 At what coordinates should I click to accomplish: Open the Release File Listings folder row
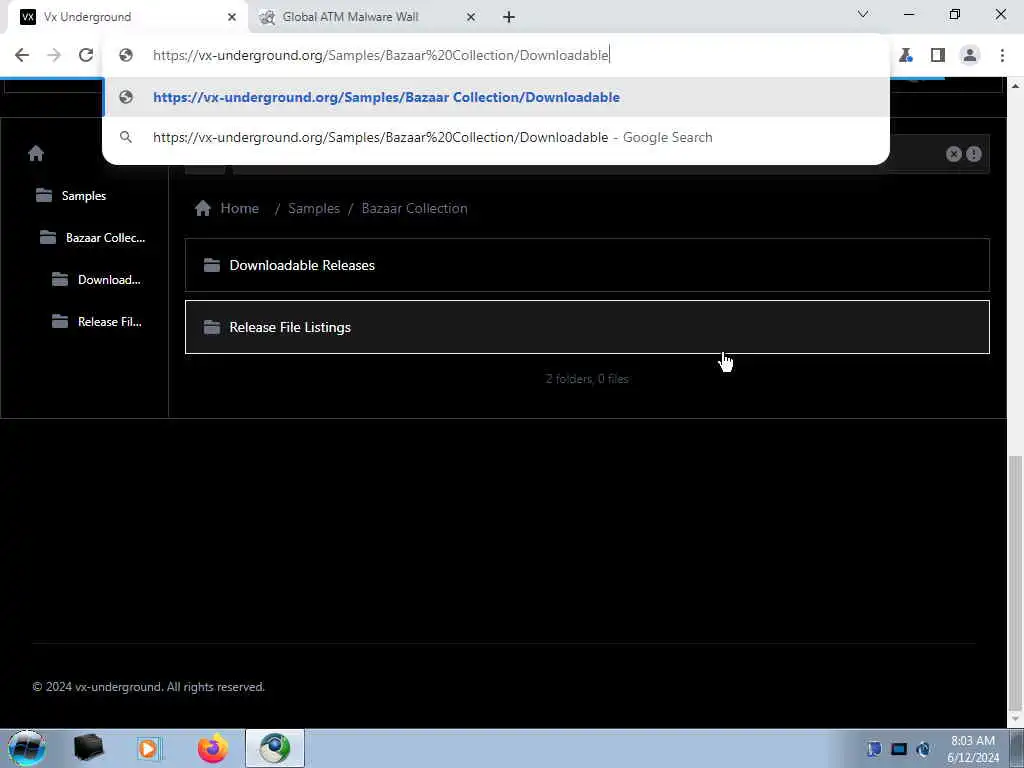tap(587, 327)
